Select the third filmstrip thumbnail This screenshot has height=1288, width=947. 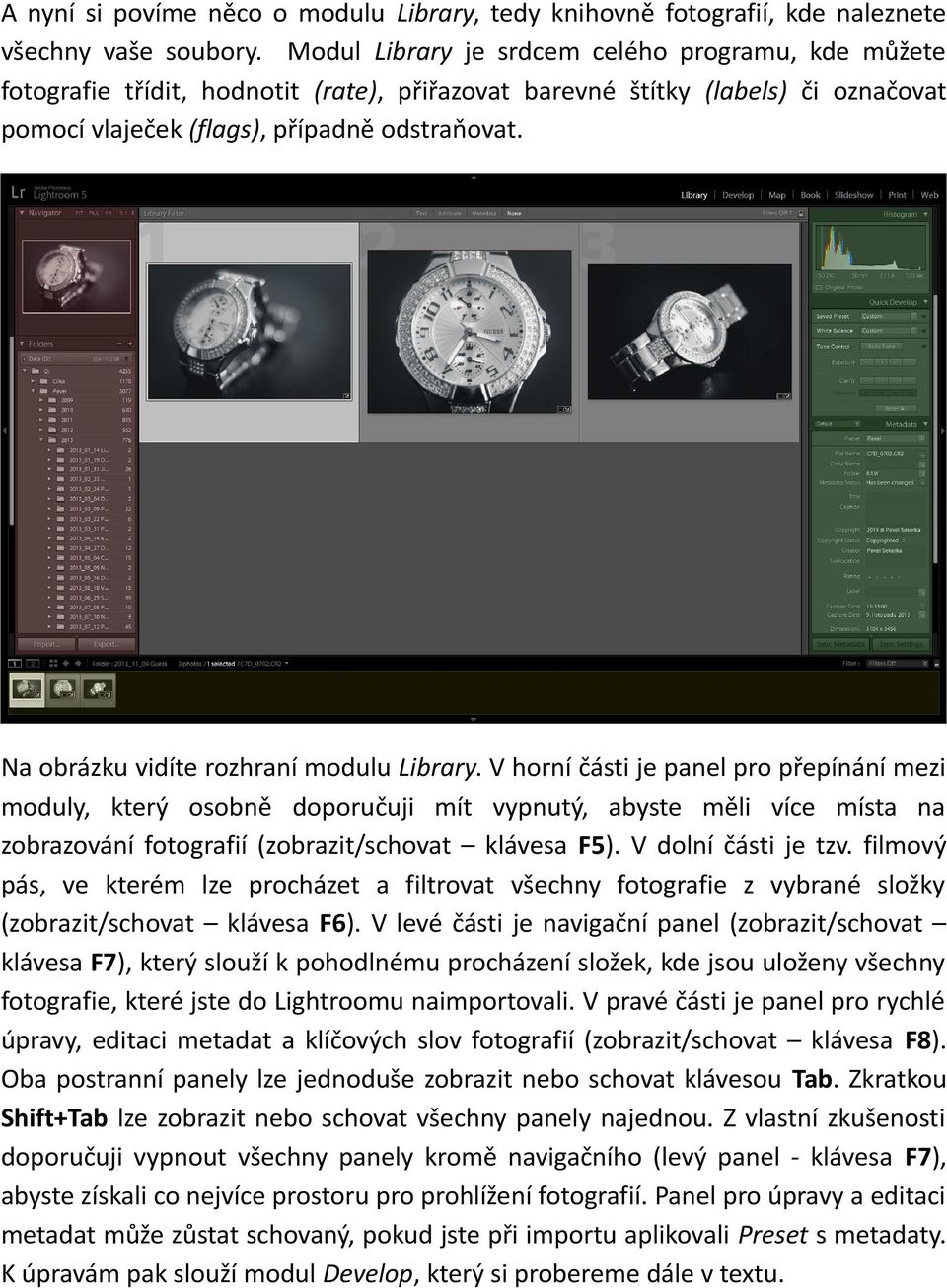[99, 688]
